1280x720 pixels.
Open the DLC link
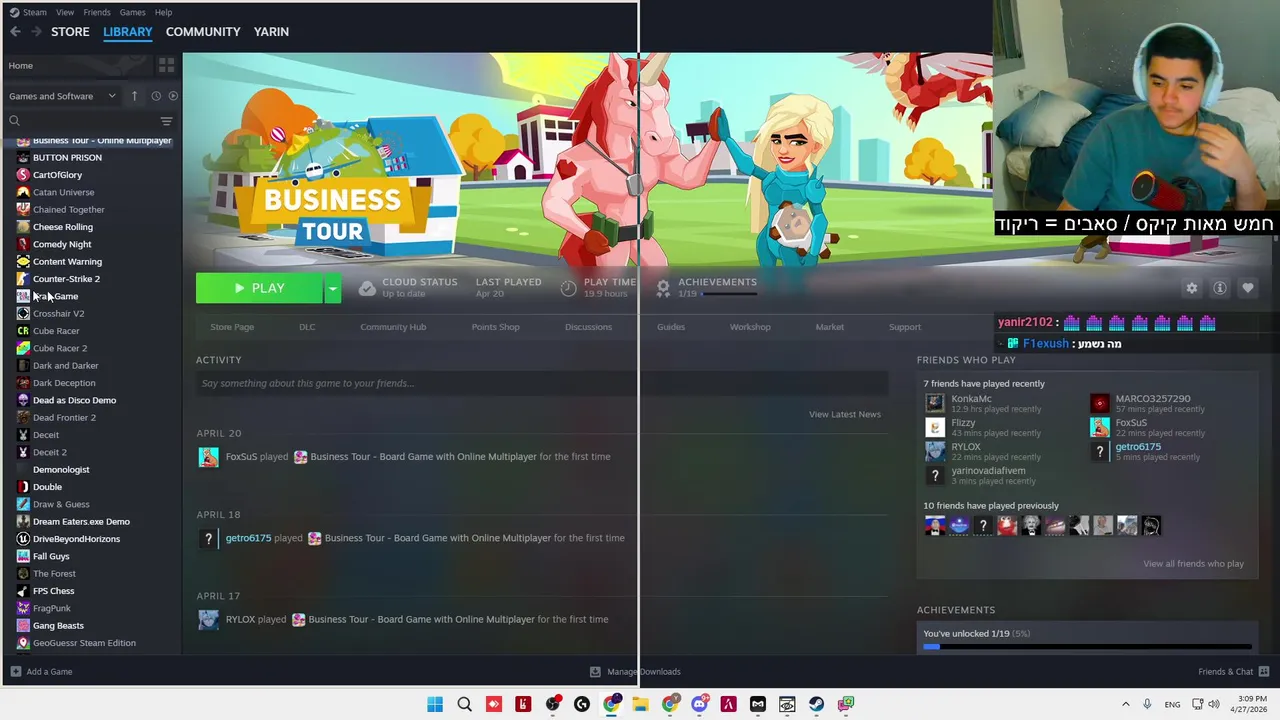point(307,327)
